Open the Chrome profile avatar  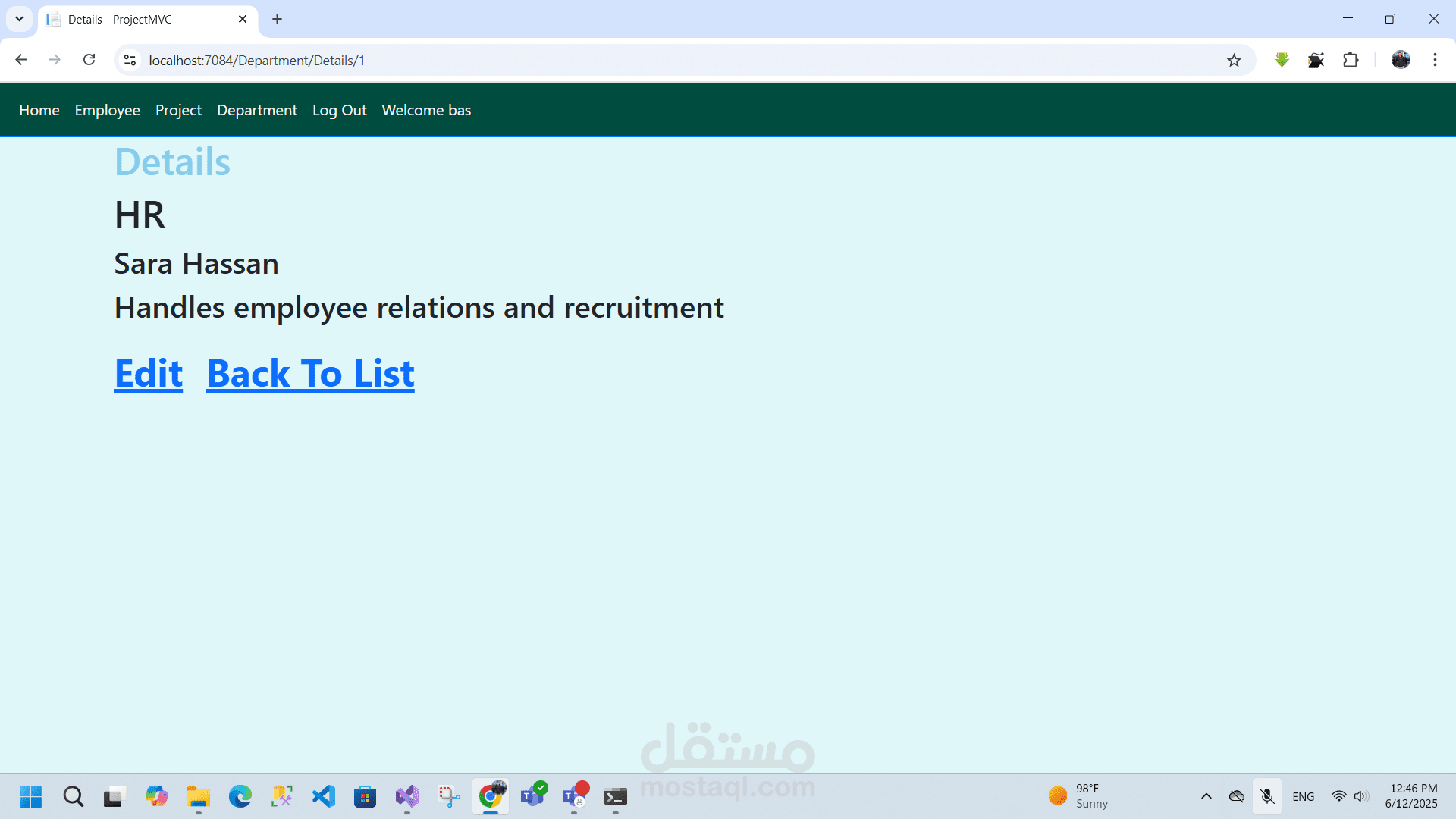(1401, 60)
